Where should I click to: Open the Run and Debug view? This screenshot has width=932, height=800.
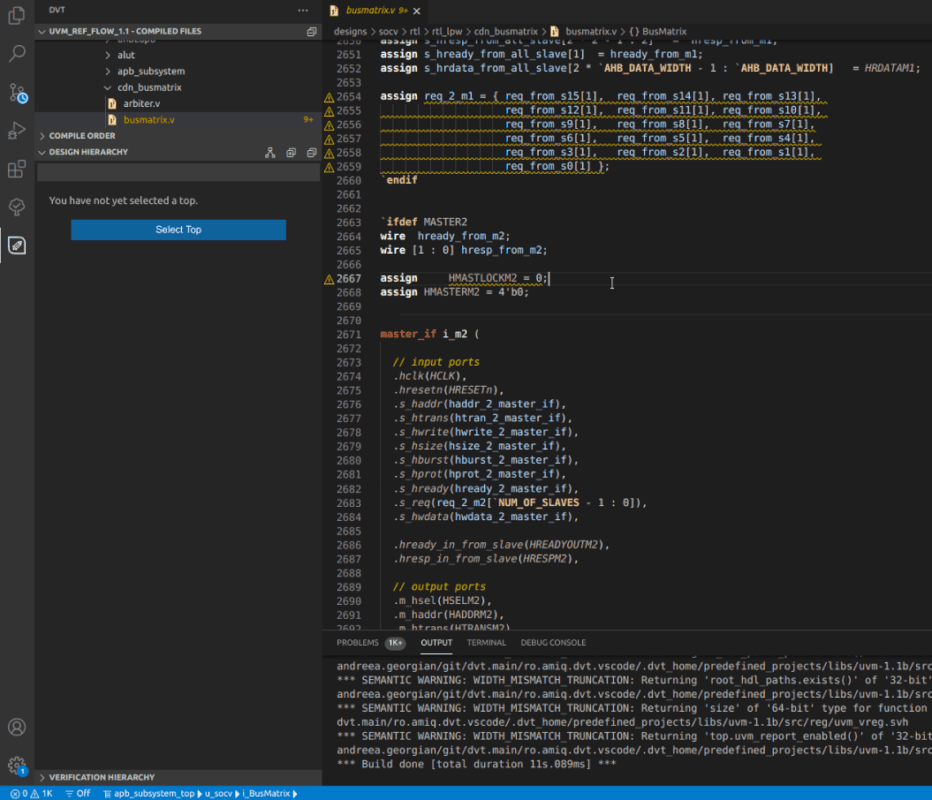tap(15, 131)
